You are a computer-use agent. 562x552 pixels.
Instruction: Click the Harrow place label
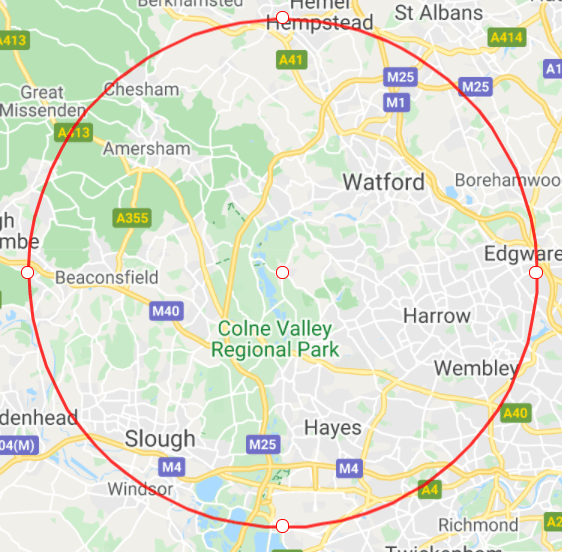(437, 316)
